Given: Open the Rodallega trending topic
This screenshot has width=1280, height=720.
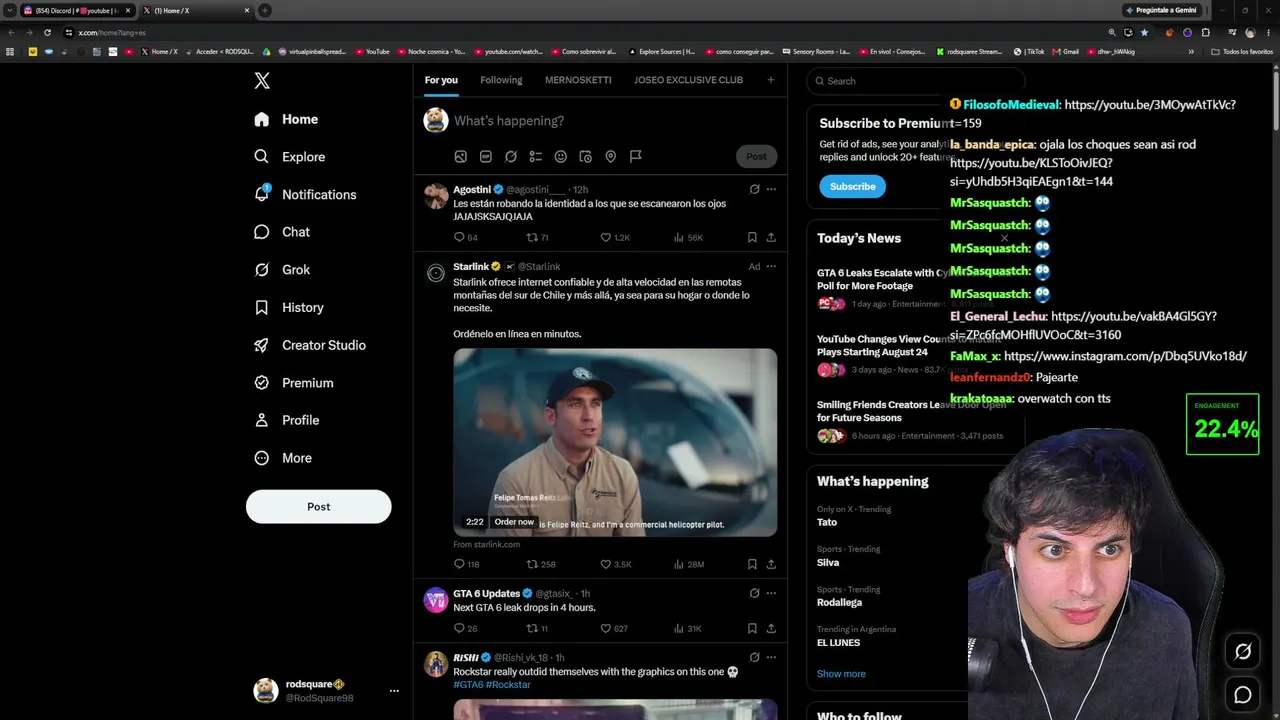Looking at the screenshot, I should (x=839, y=602).
